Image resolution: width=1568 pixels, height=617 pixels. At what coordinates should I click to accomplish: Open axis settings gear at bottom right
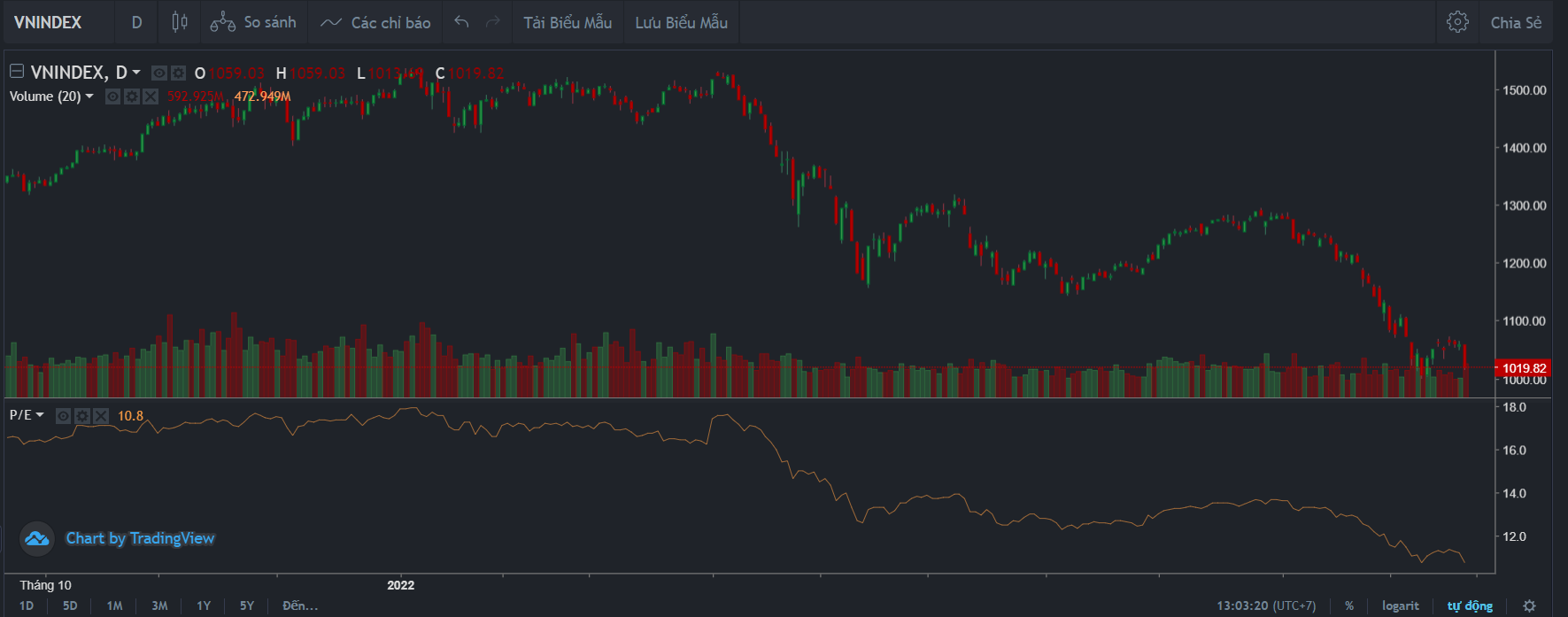pyautogui.click(x=1529, y=605)
